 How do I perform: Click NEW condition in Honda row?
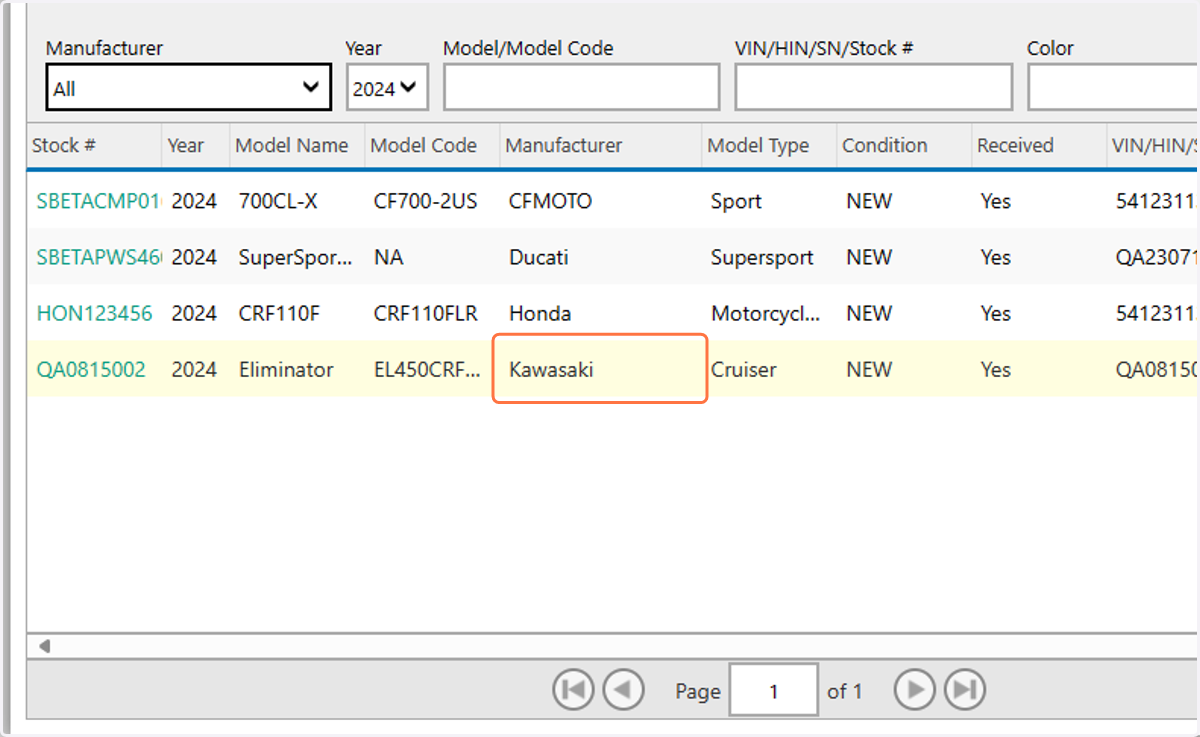point(868,313)
